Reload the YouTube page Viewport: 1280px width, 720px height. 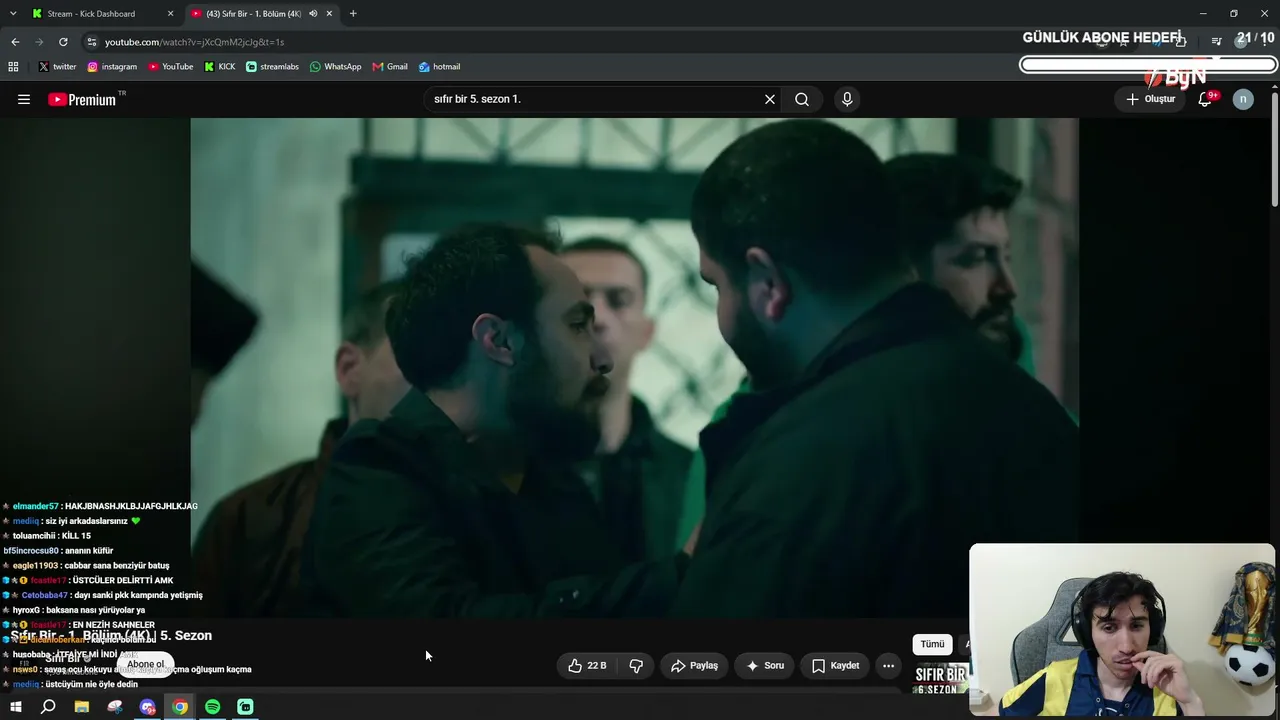tap(63, 42)
